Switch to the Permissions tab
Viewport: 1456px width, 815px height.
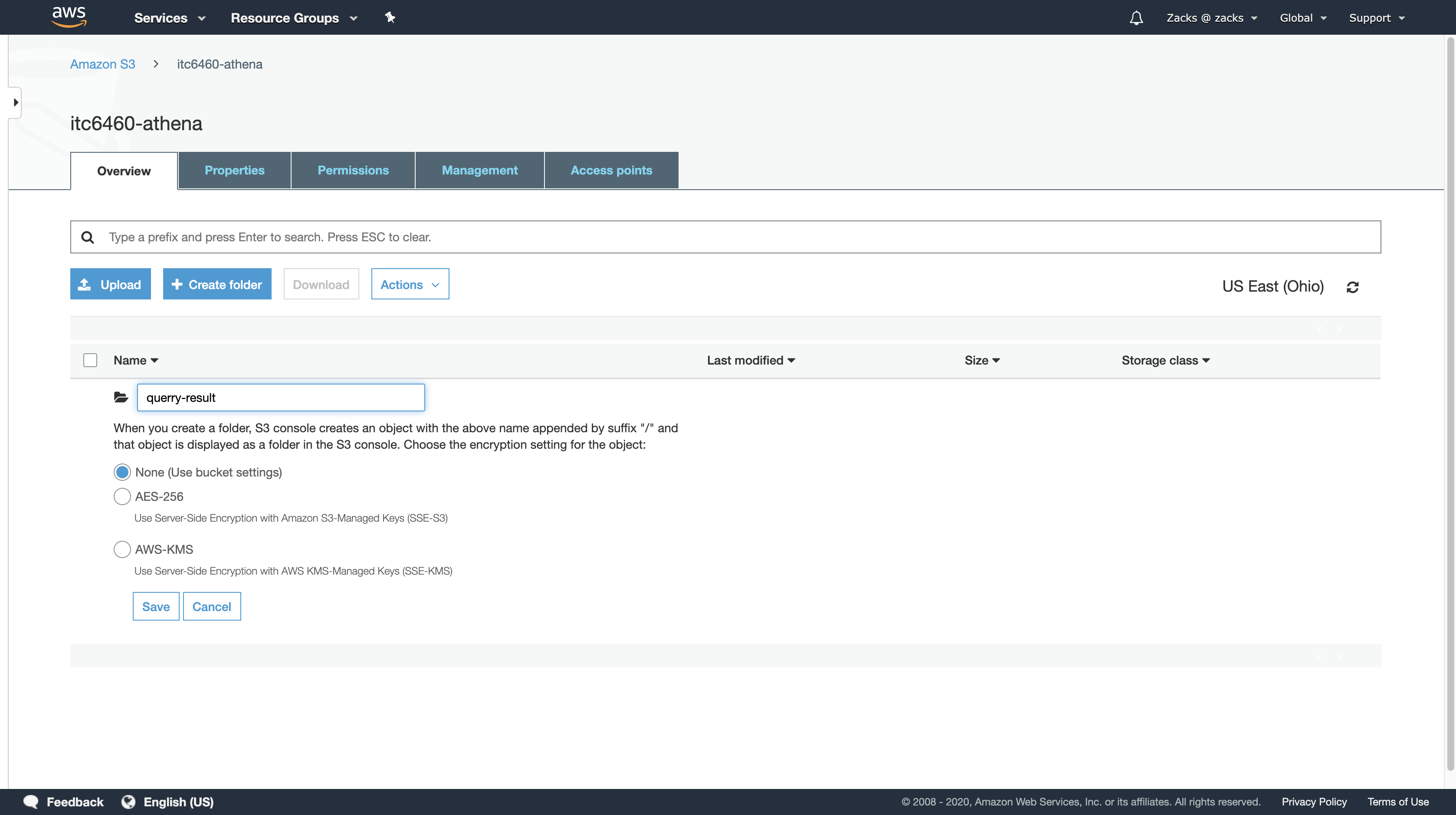click(x=353, y=170)
